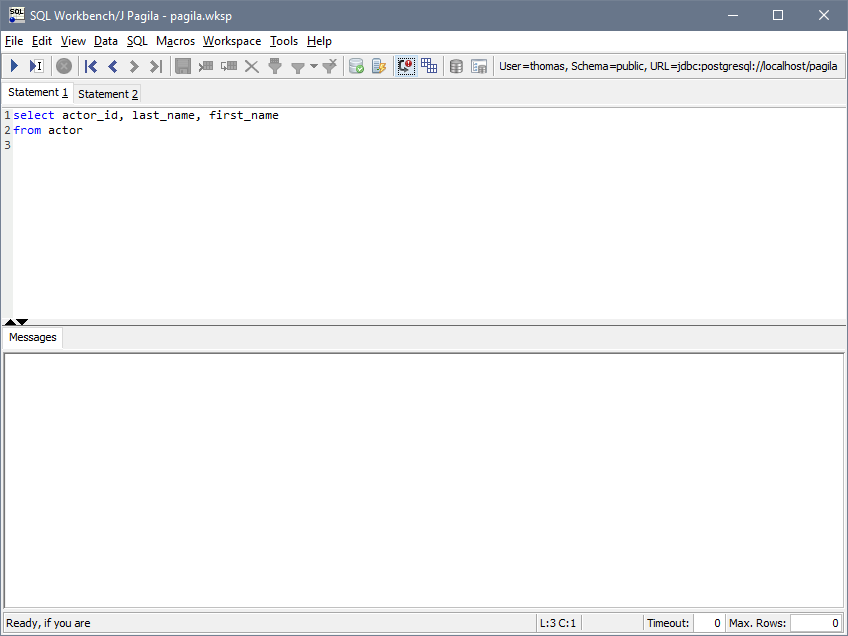
Task: Click the delete row X icon
Action: tap(251, 66)
